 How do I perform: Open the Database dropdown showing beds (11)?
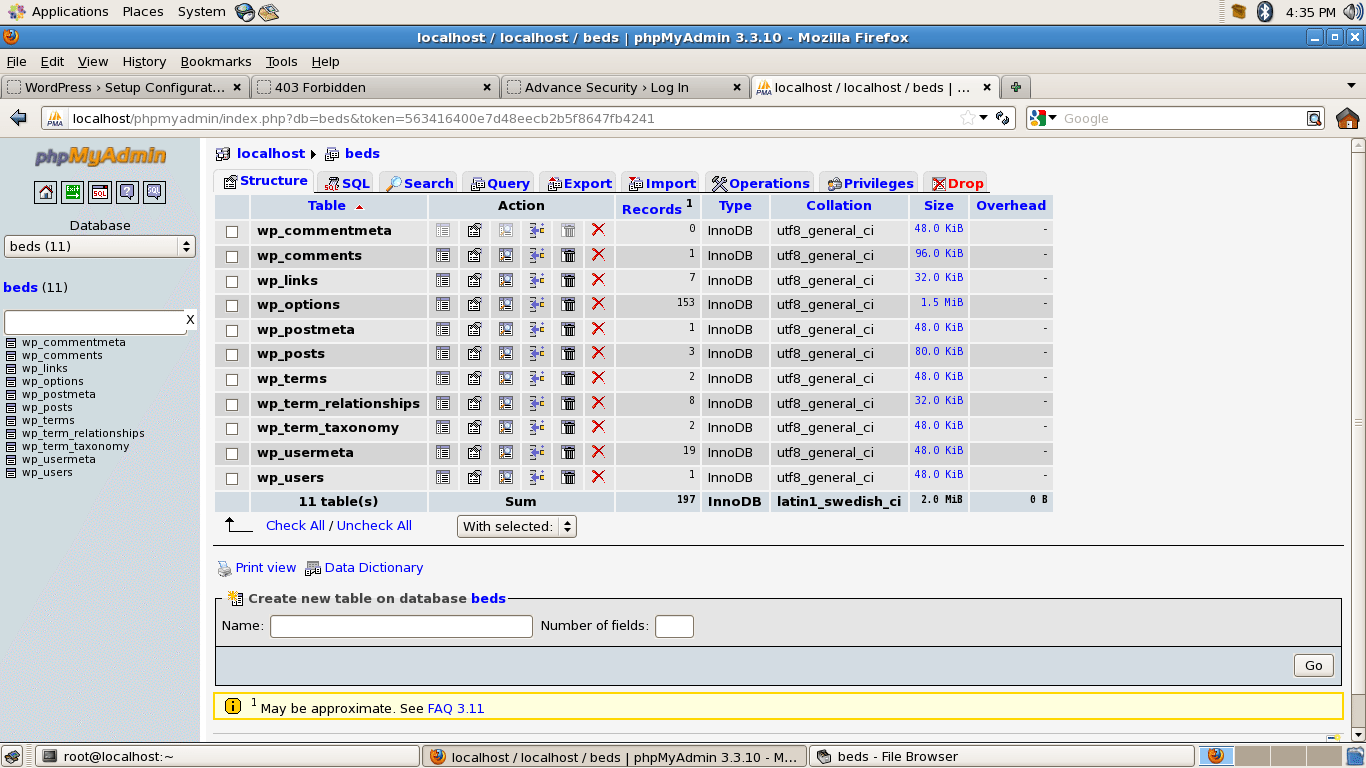(x=100, y=246)
